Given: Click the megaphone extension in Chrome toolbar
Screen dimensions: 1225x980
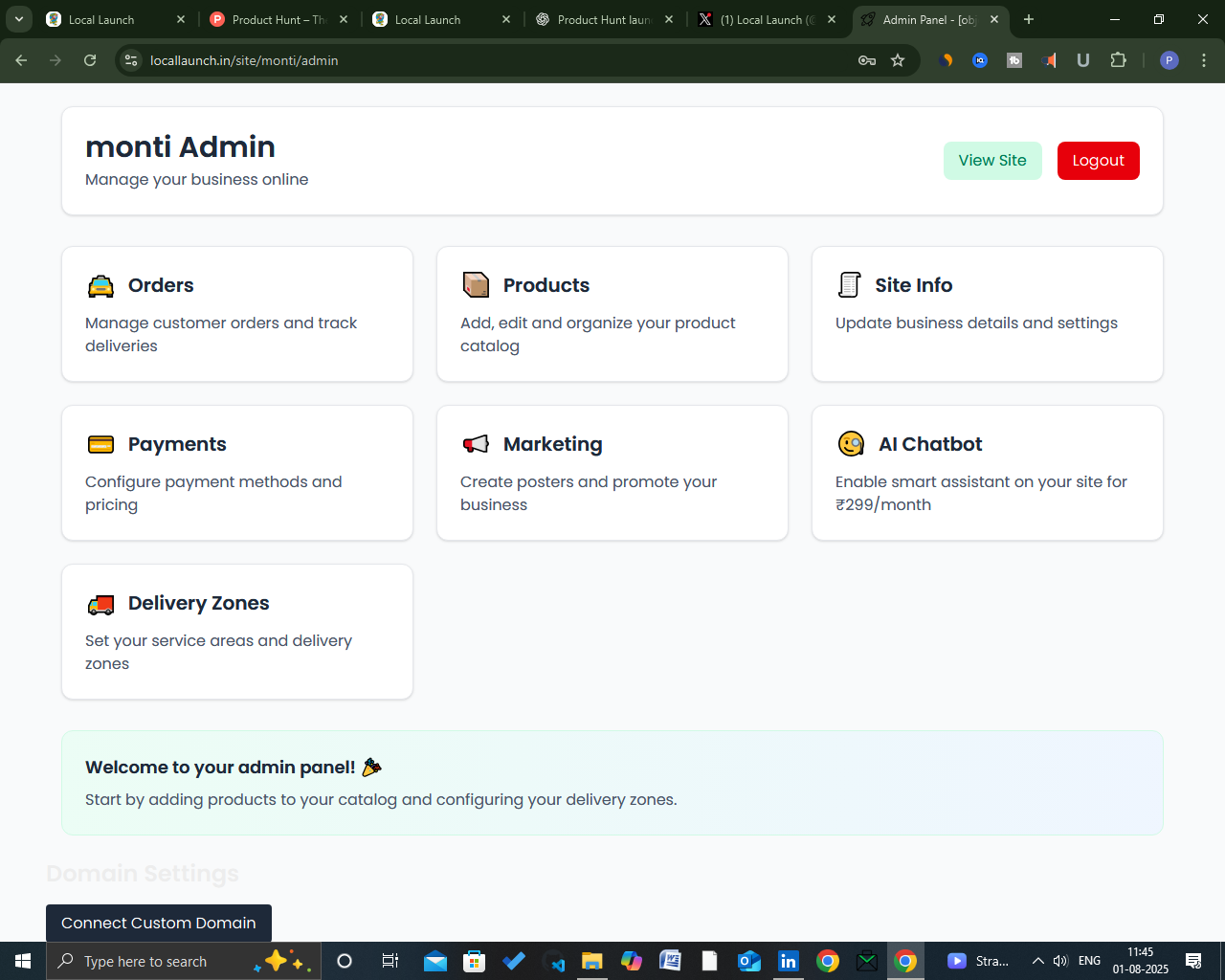Looking at the screenshot, I should 1049,60.
